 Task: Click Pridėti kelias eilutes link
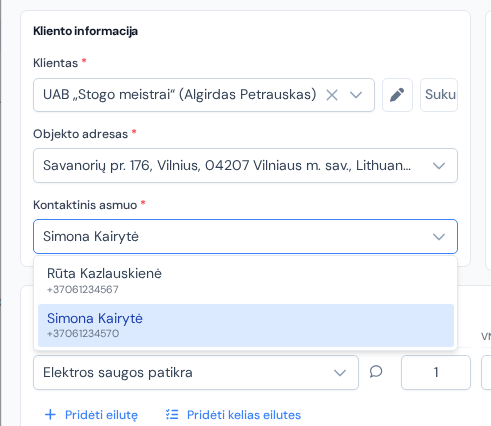coord(244,415)
